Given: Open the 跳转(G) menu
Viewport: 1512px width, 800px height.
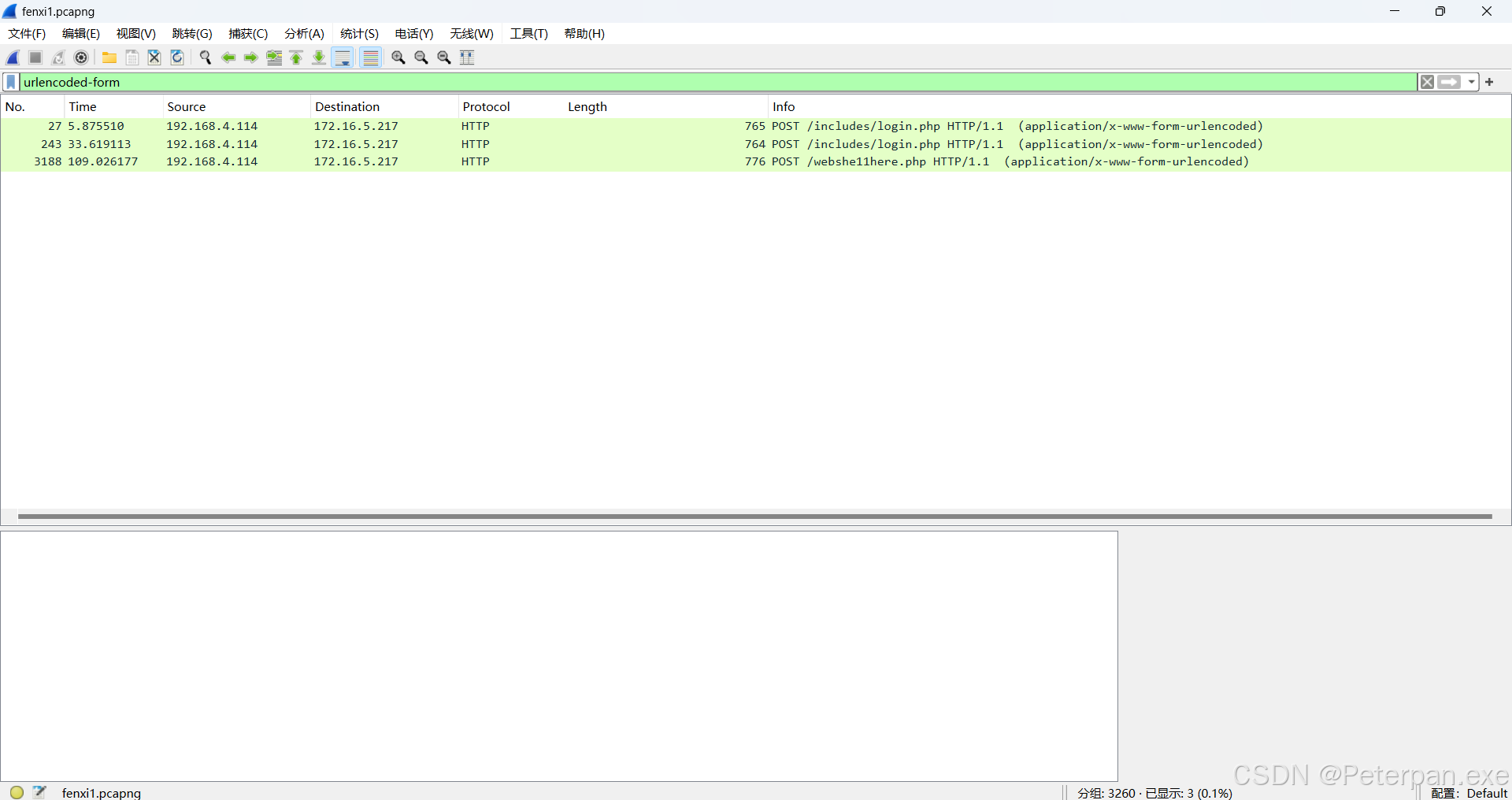Looking at the screenshot, I should click(192, 34).
